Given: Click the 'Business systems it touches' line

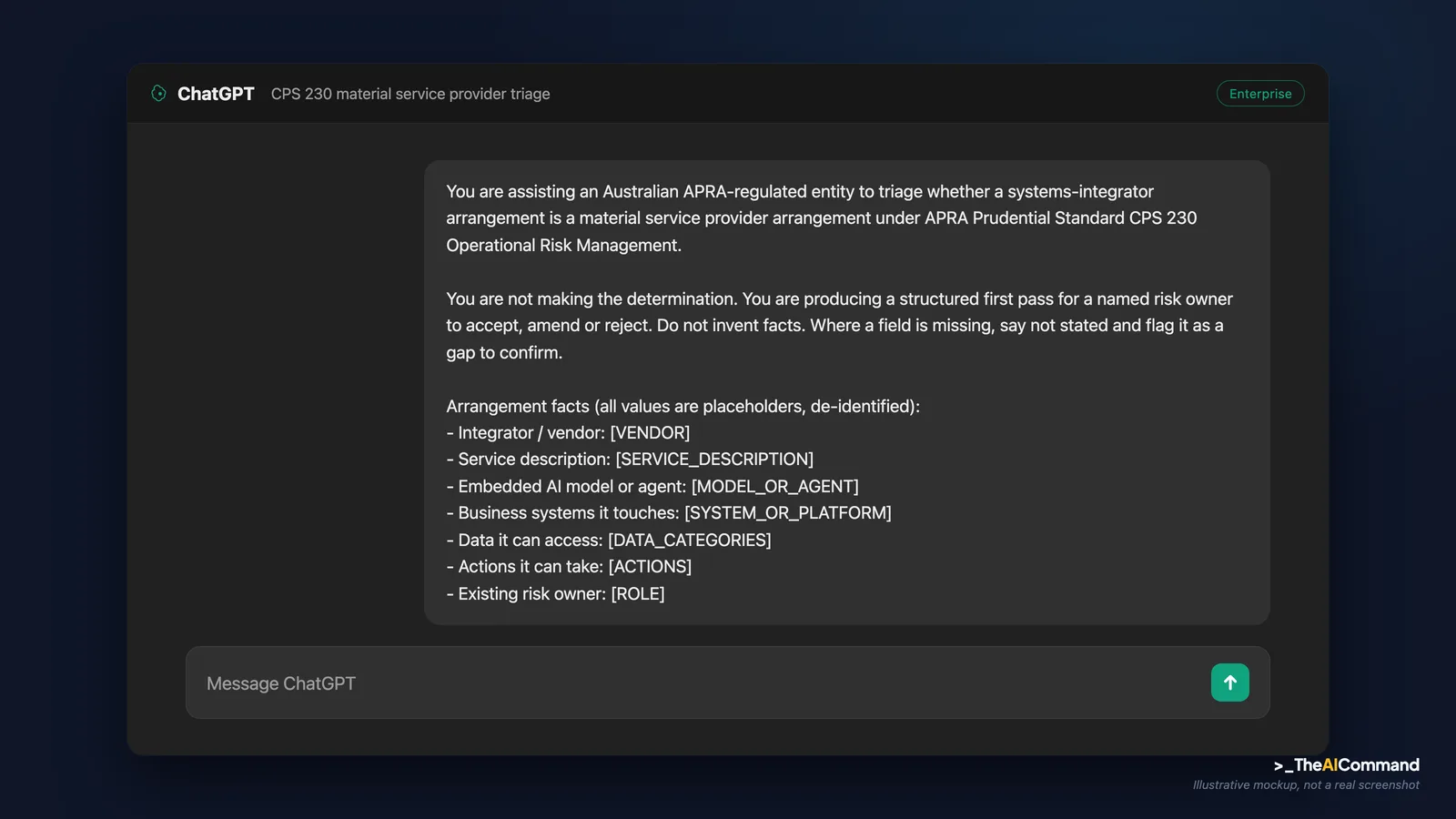Looking at the screenshot, I should [669, 513].
